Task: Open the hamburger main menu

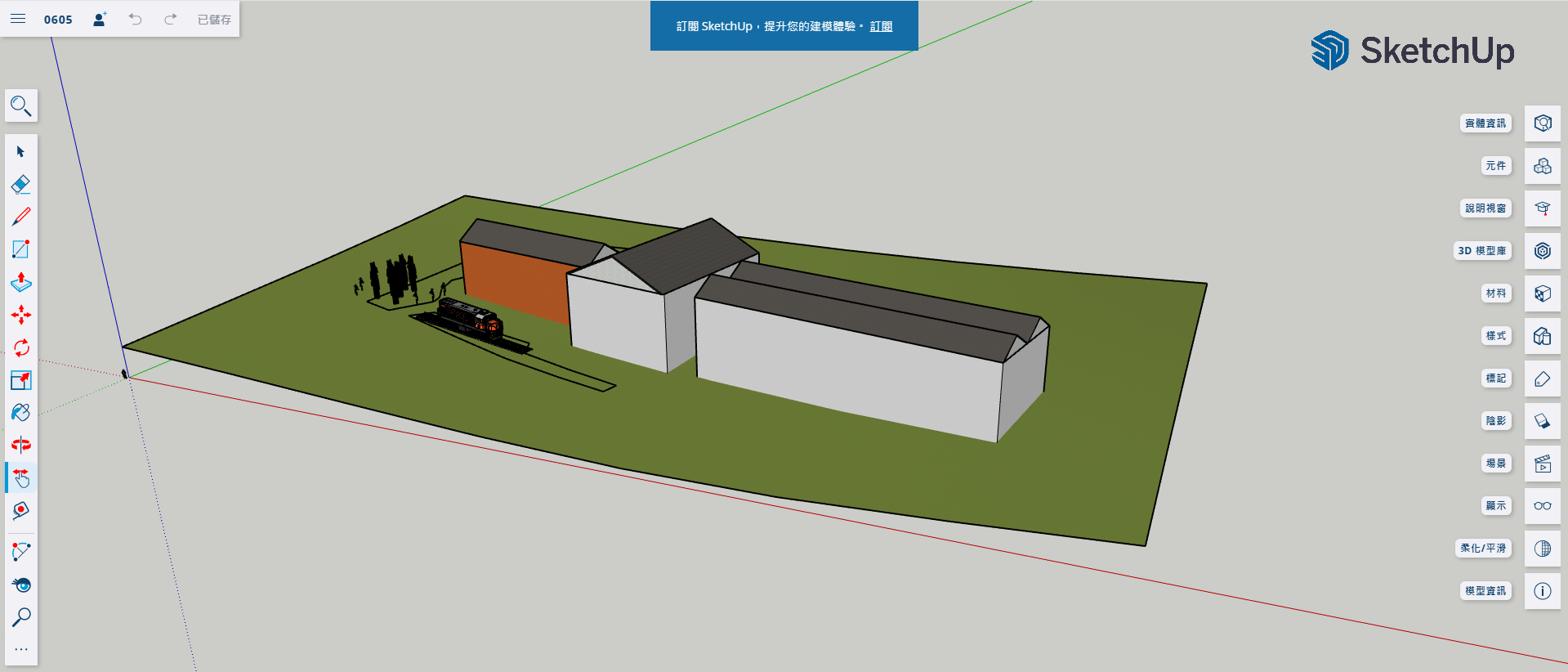Action: pyautogui.click(x=18, y=19)
